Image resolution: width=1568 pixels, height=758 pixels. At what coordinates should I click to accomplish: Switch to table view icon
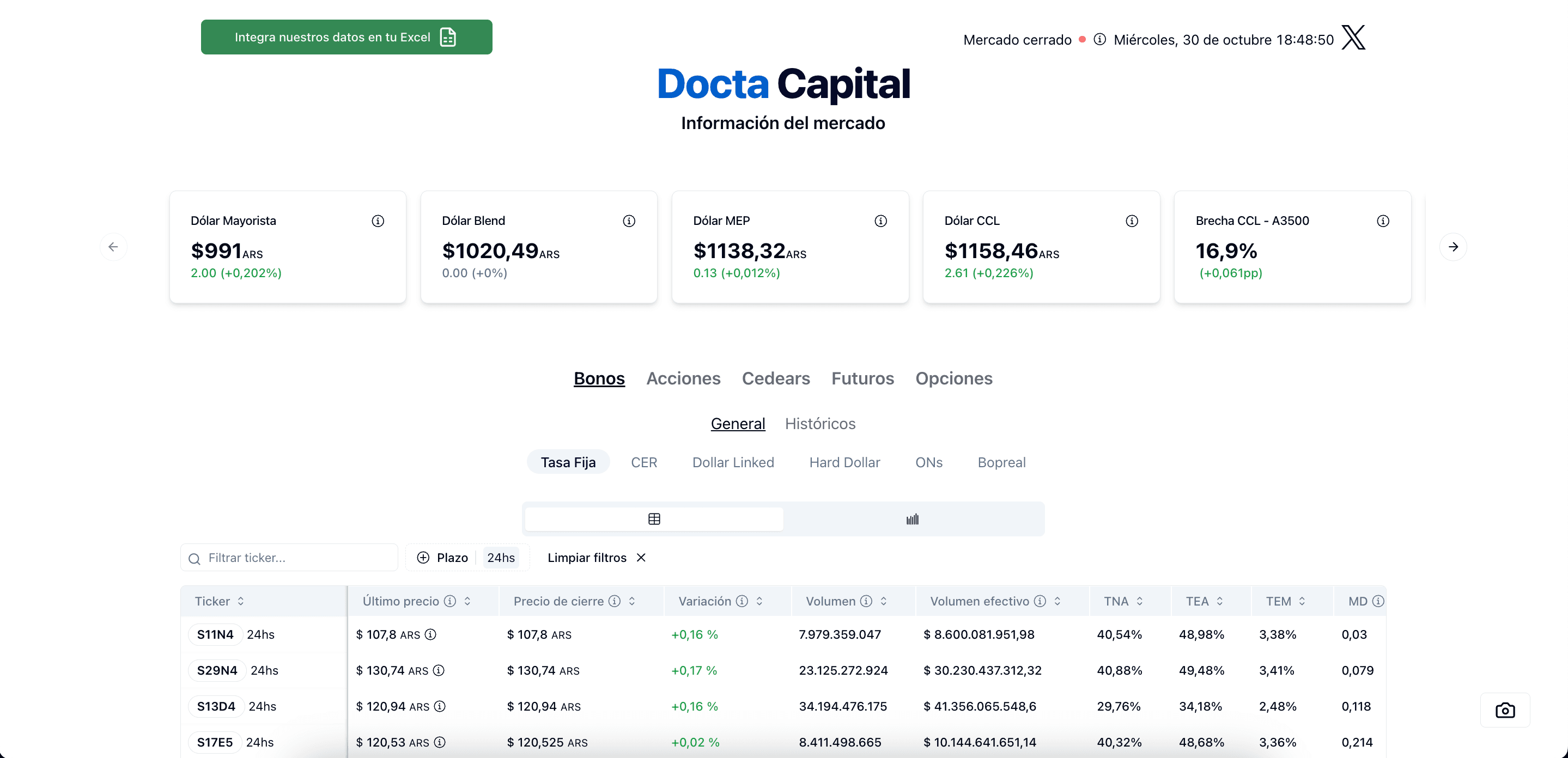pos(654,519)
